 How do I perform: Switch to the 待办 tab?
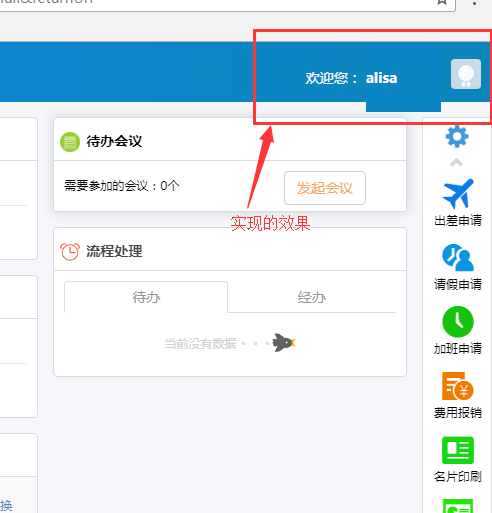(146, 297)
